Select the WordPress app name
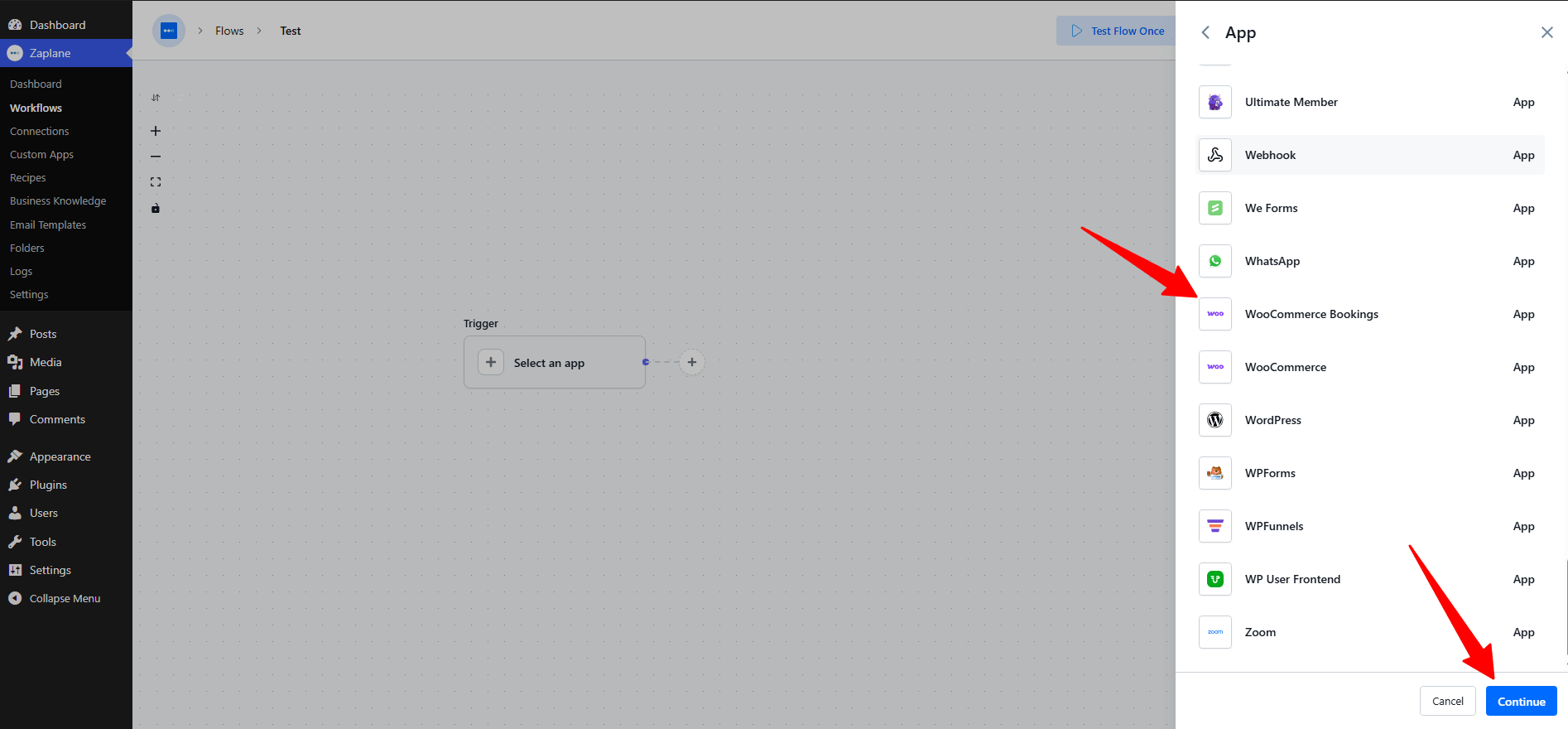Image resolution: width=1568 pixels, height=729 pixels. point(1273,420)
